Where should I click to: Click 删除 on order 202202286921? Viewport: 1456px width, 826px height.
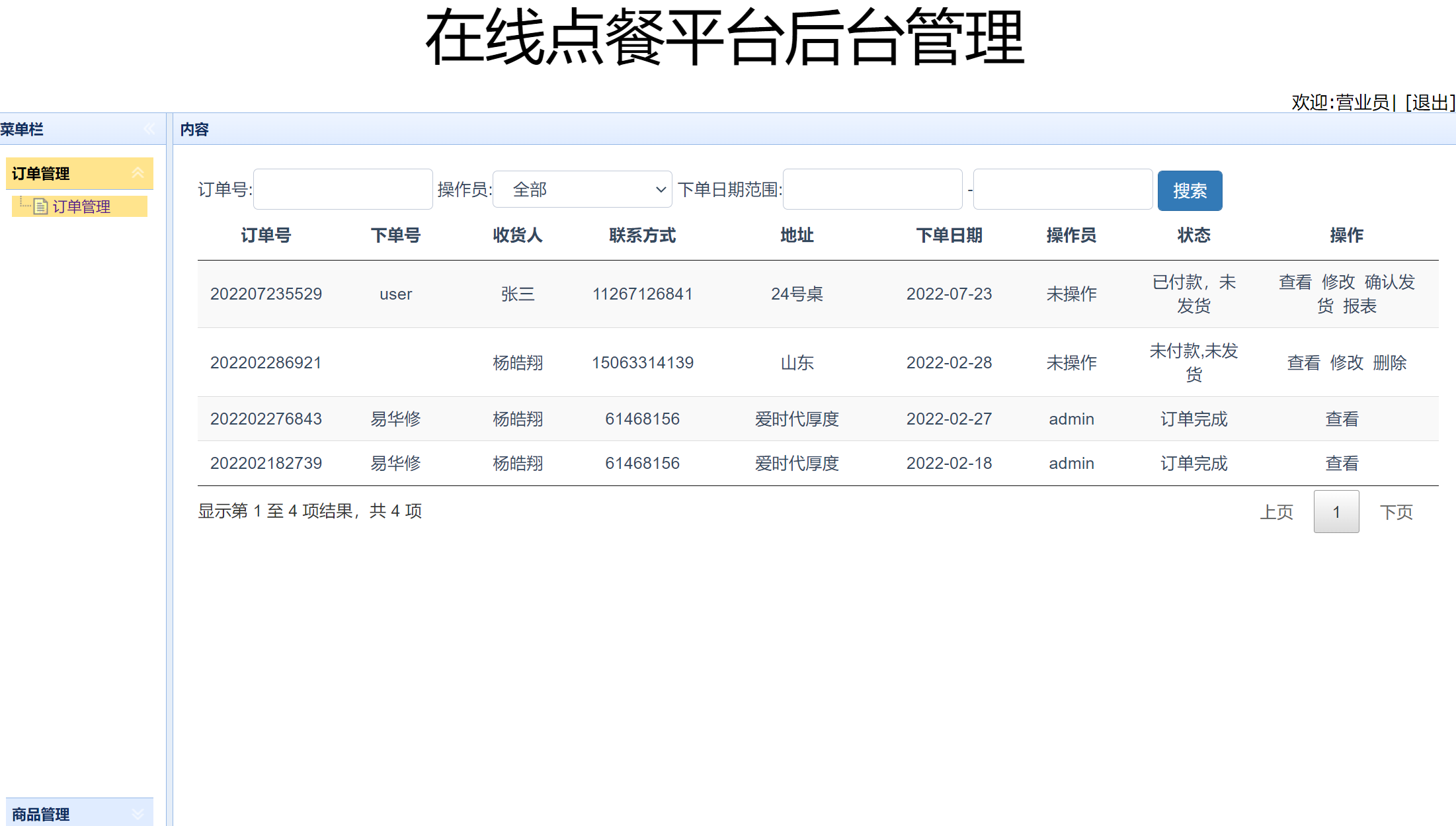pos(1390,362)
